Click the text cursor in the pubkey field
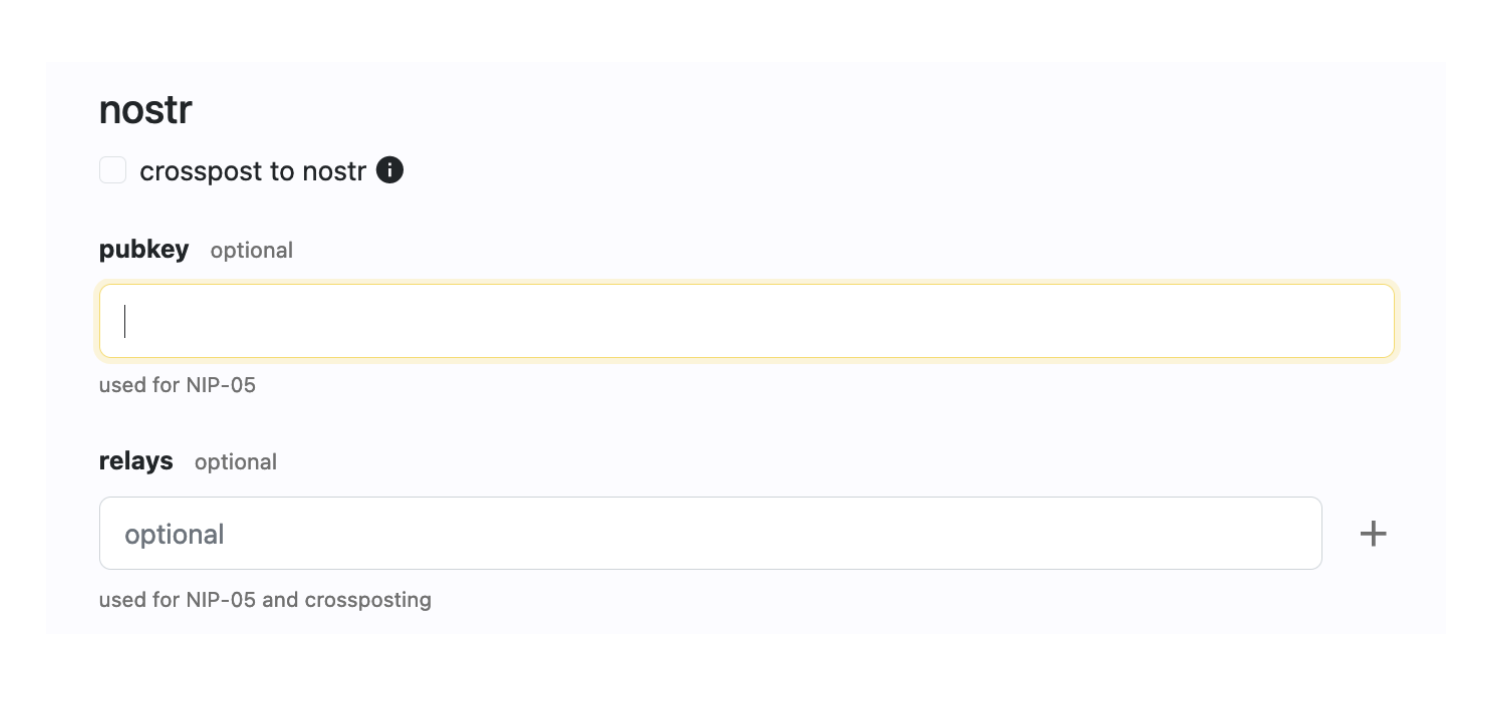 pos(125,321)
